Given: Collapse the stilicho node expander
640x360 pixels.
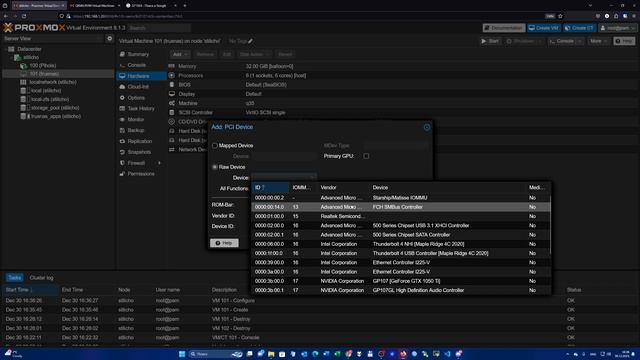Looking at the screenshot, I should pyautogui.click(x=11, y=57).
